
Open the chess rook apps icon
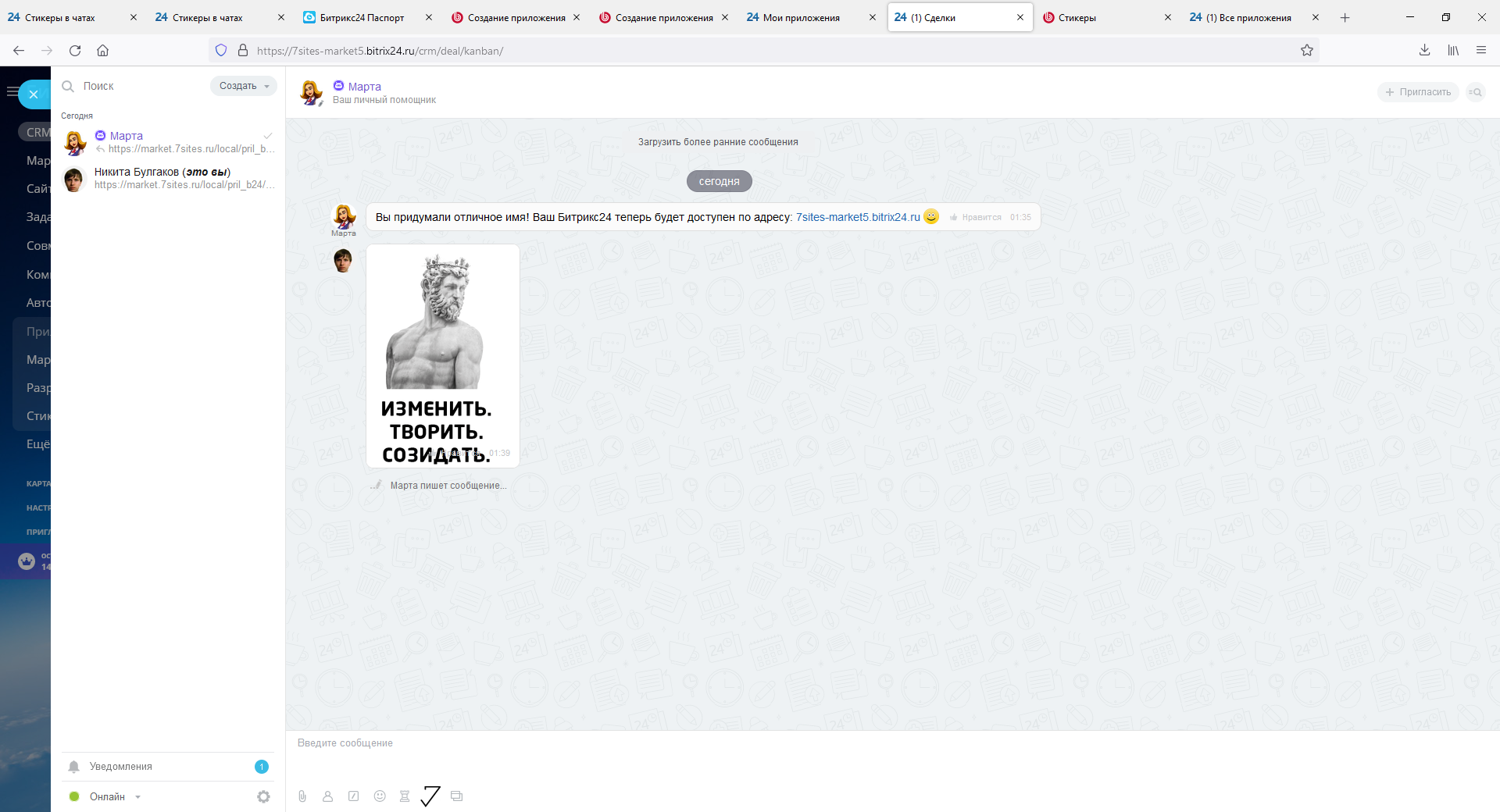[x=405, y=796]
